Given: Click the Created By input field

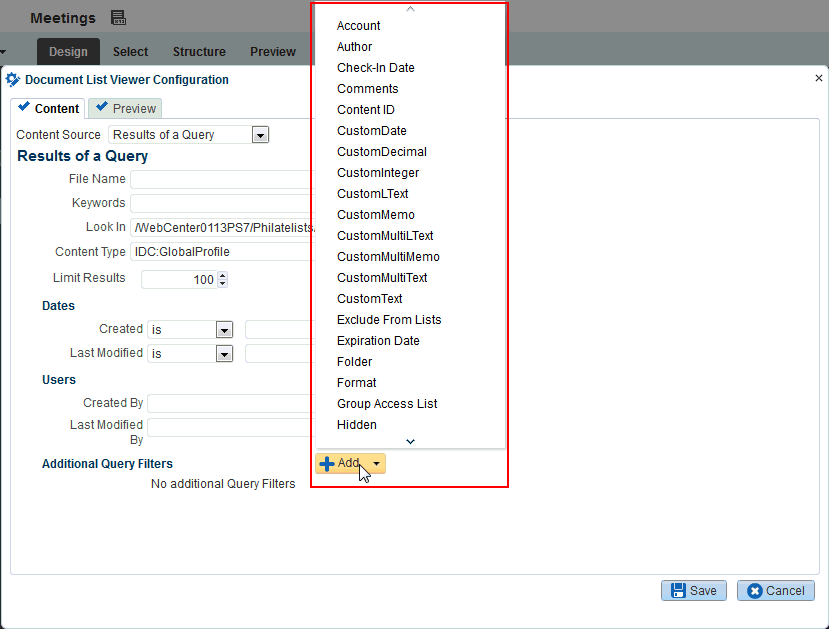Looking at the screenshot, I should [231, 403].
